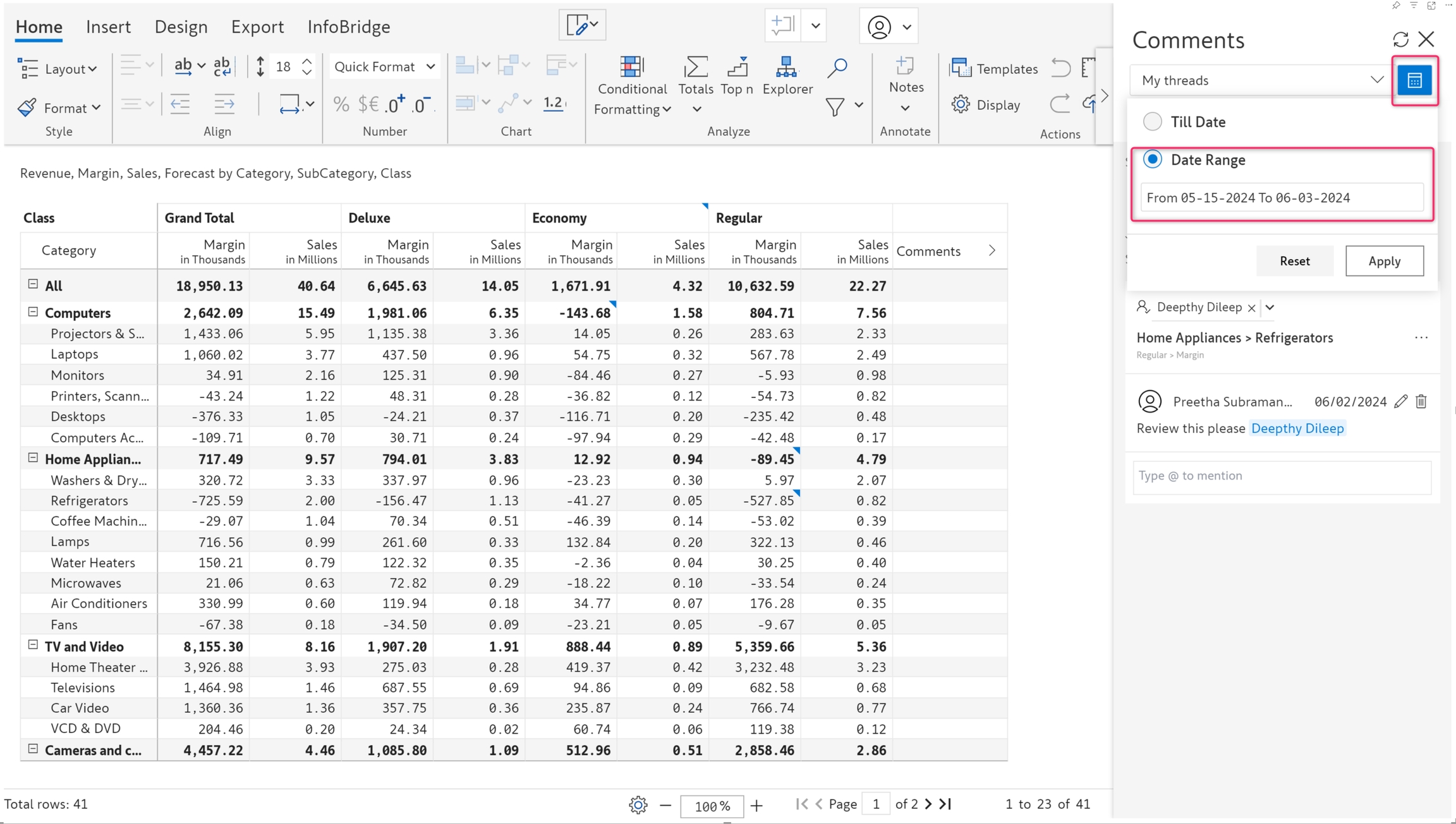
Task: Click the Type @ to mention field
Action: point(1281,476)
